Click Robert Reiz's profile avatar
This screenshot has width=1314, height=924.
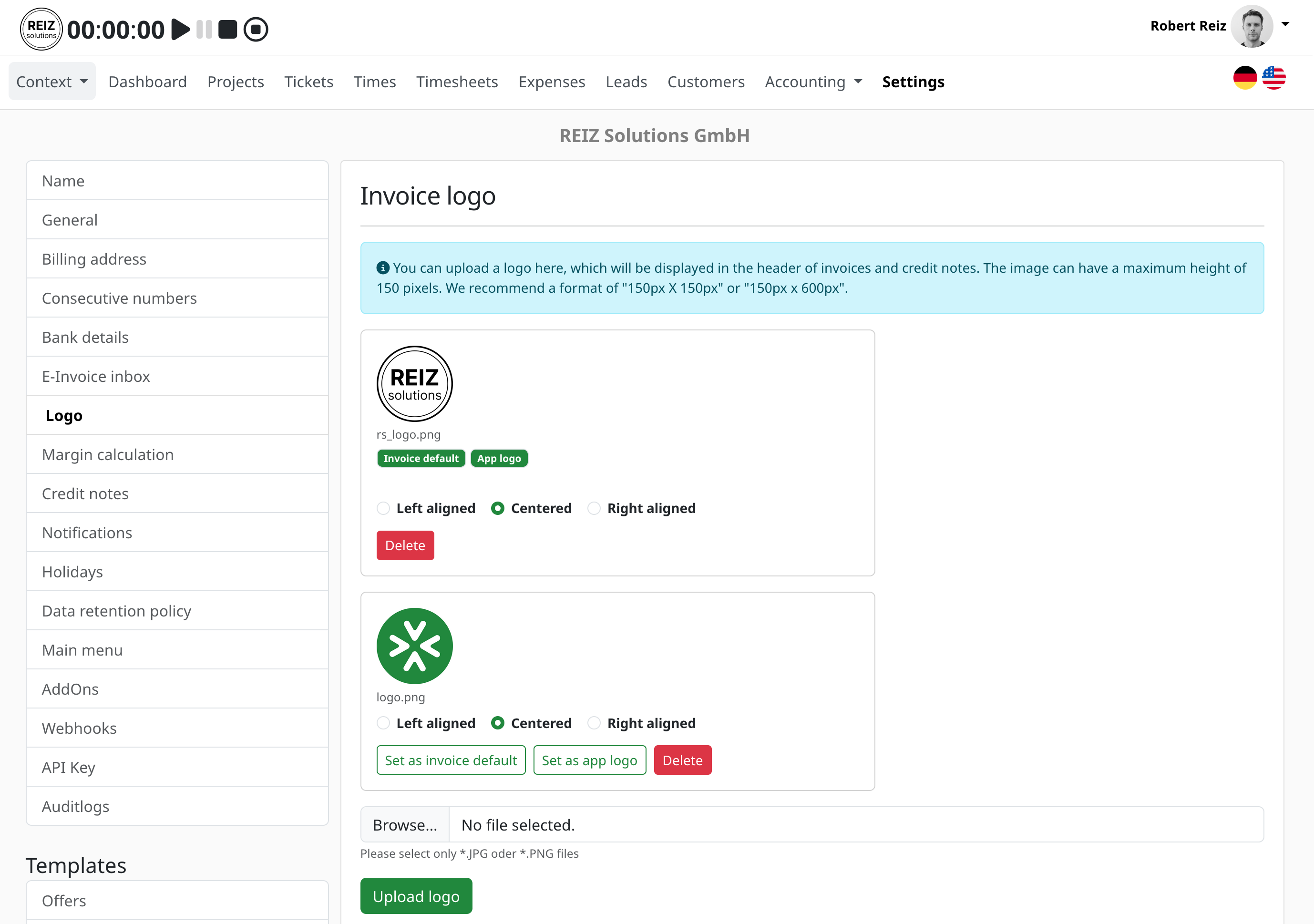[1252, 26]
